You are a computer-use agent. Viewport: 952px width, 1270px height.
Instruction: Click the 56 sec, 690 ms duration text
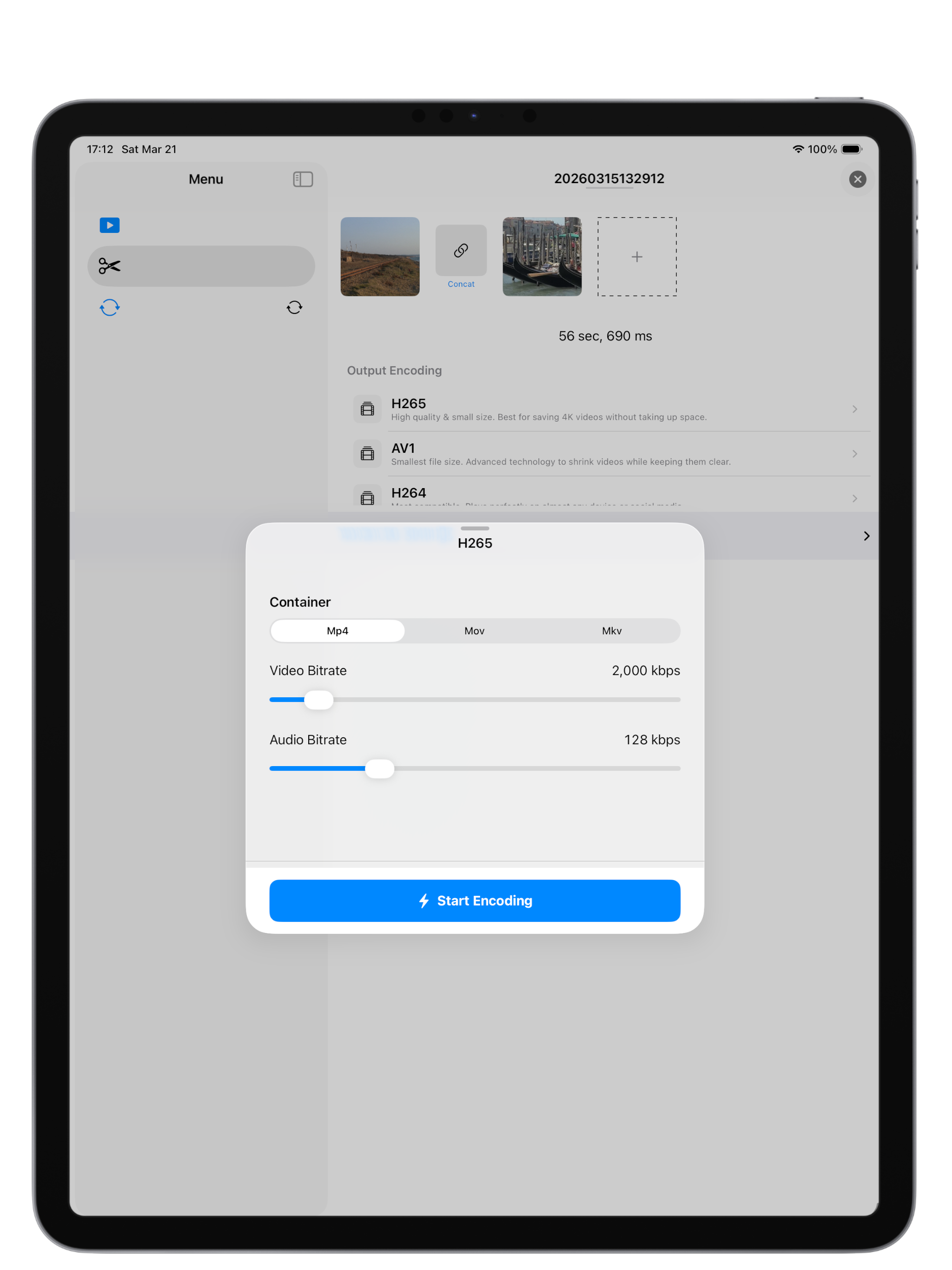click(x=605, y=337)
